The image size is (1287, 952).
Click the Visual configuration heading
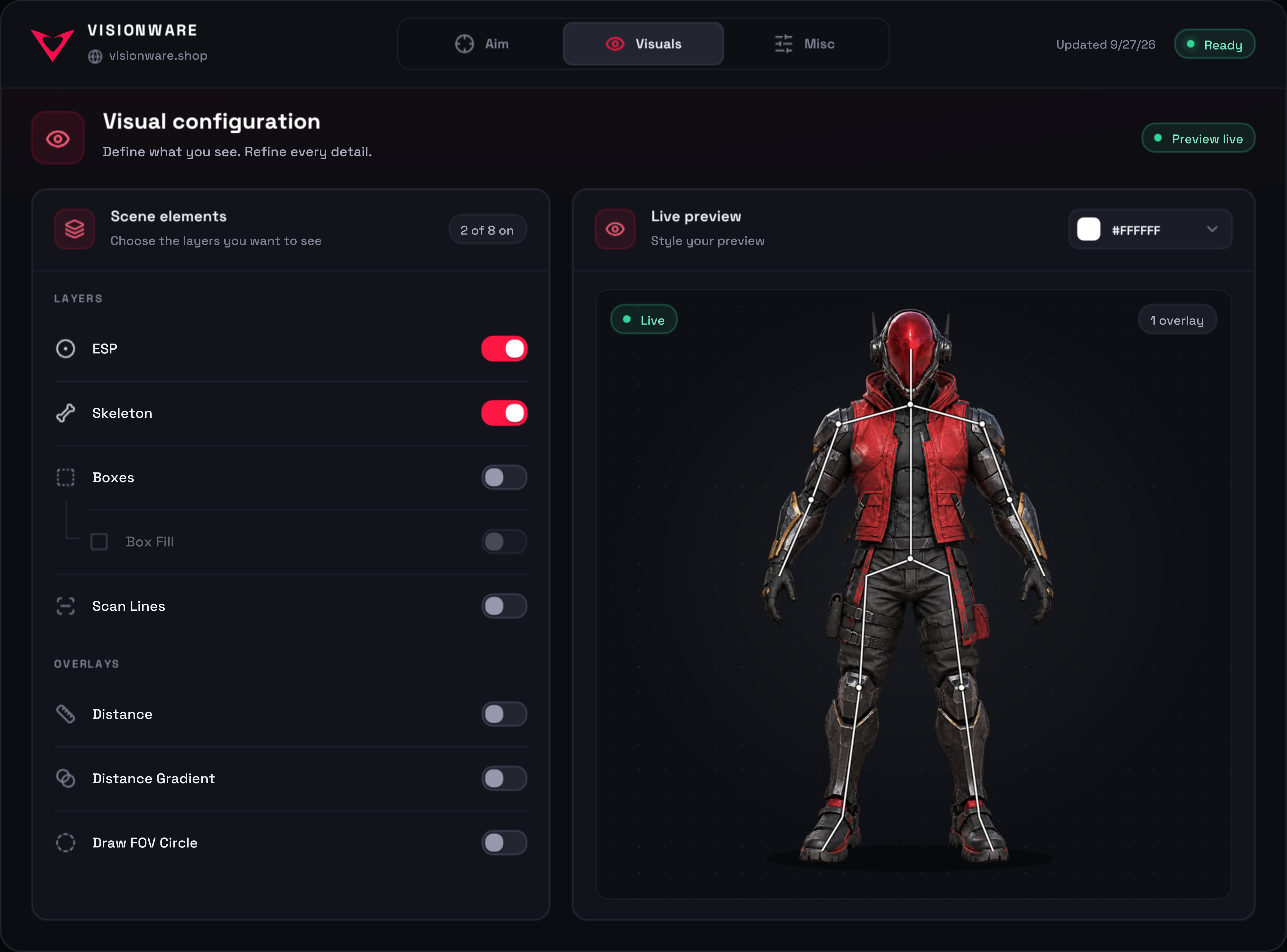[211, 122]
